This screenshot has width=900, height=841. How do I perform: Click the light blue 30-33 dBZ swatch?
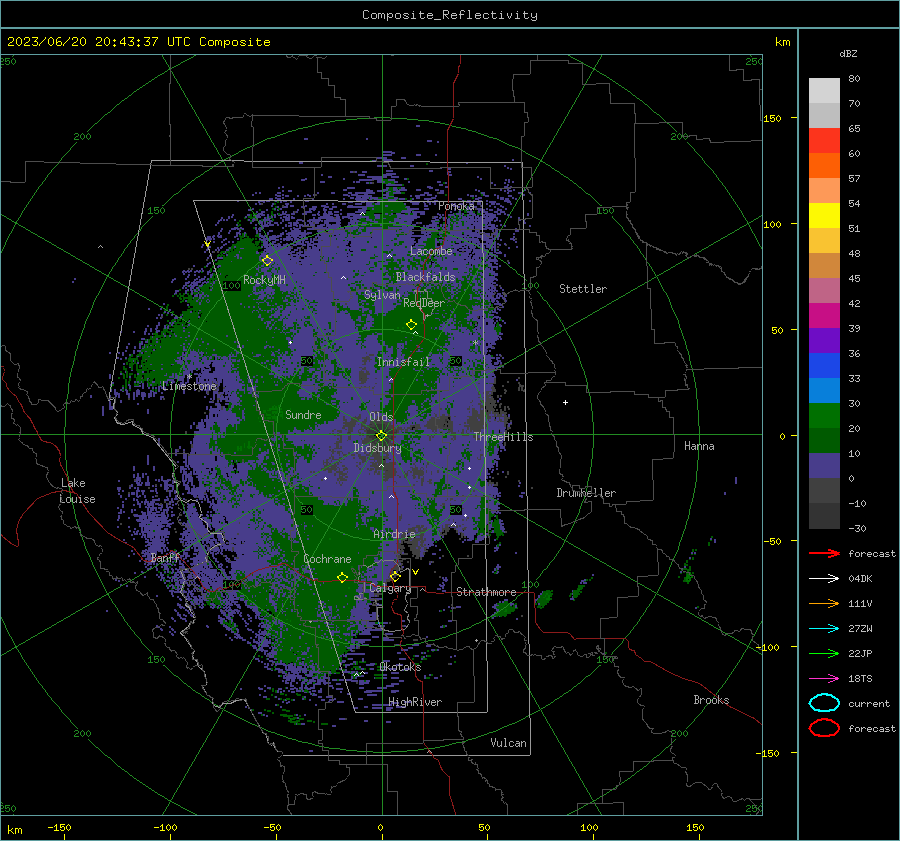point(824,390)
